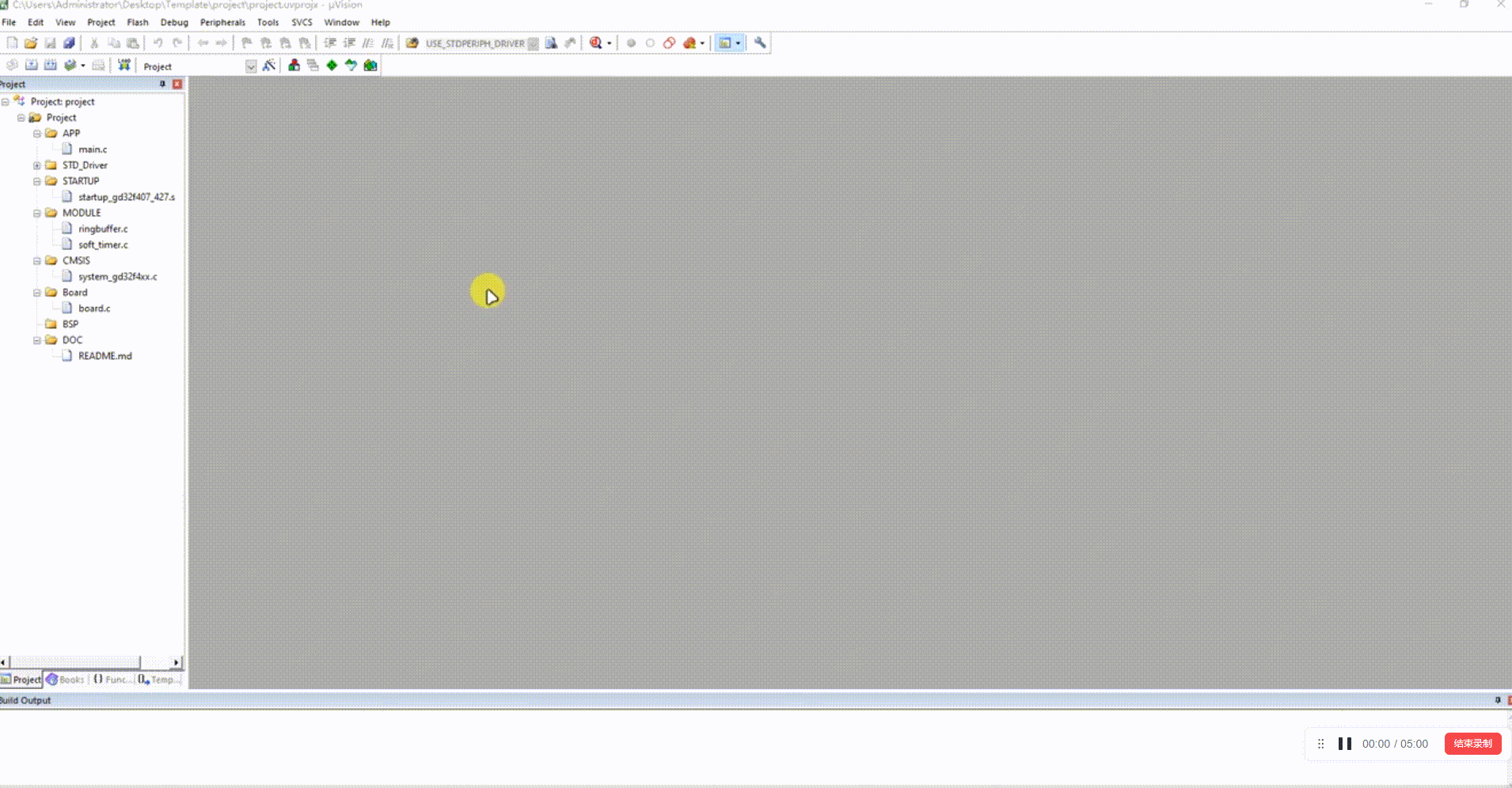Select main.c in the project tree
Viewport: 1512px width, 788px height.
point(93,150)
